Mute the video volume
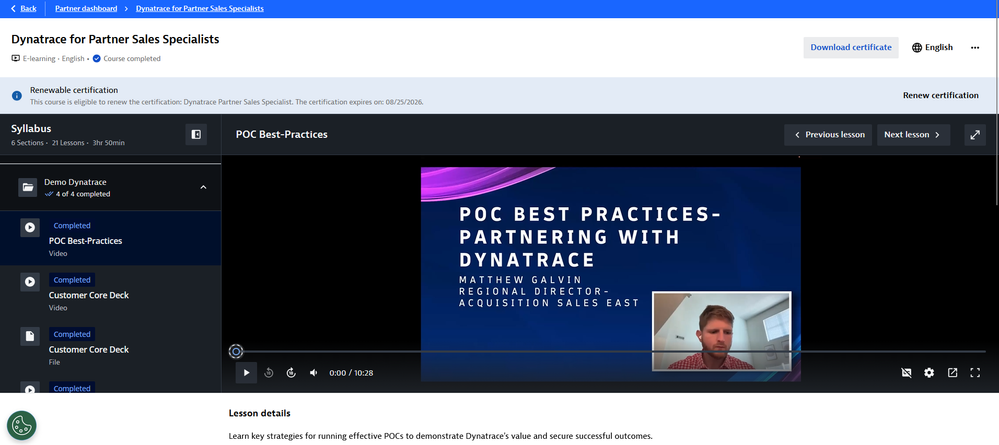 [314, 373]
